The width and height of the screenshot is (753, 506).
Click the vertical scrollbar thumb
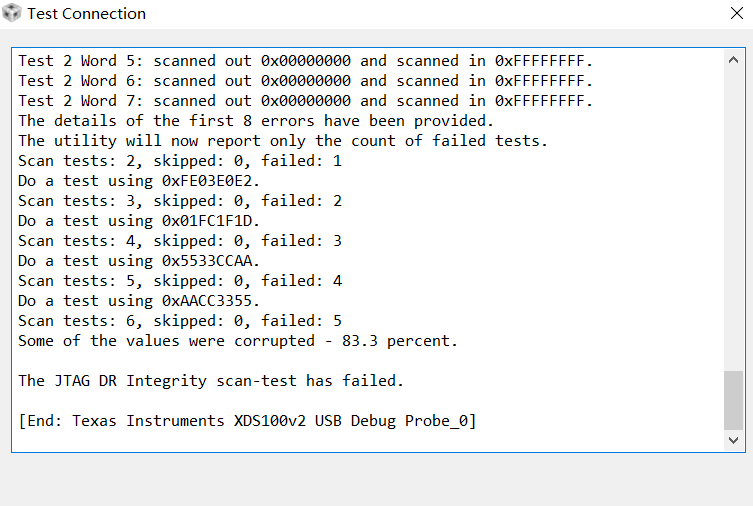coord(734,399)
